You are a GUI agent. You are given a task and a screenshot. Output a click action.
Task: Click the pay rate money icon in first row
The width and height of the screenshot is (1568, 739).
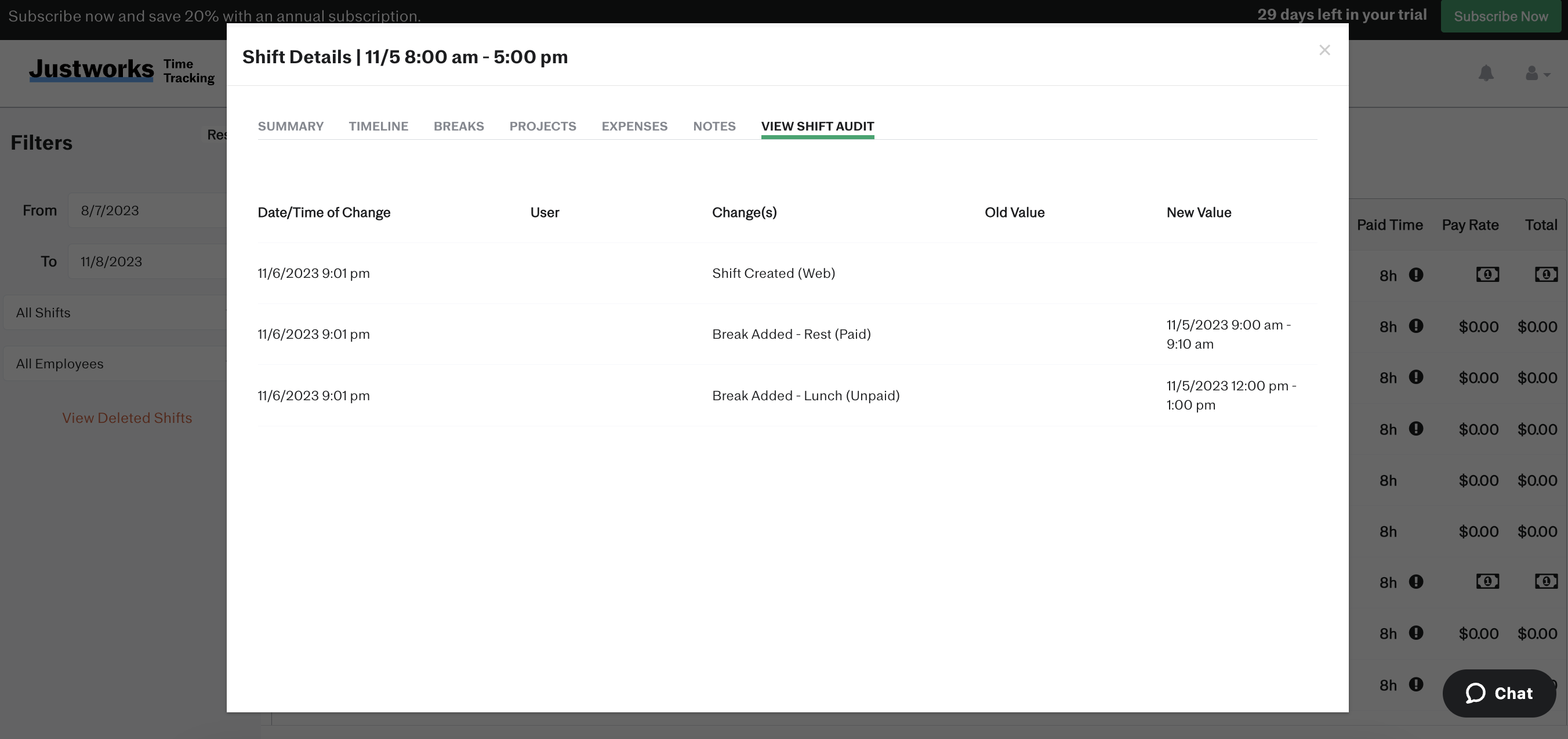pyautogui.click(x=1487, y=274)
